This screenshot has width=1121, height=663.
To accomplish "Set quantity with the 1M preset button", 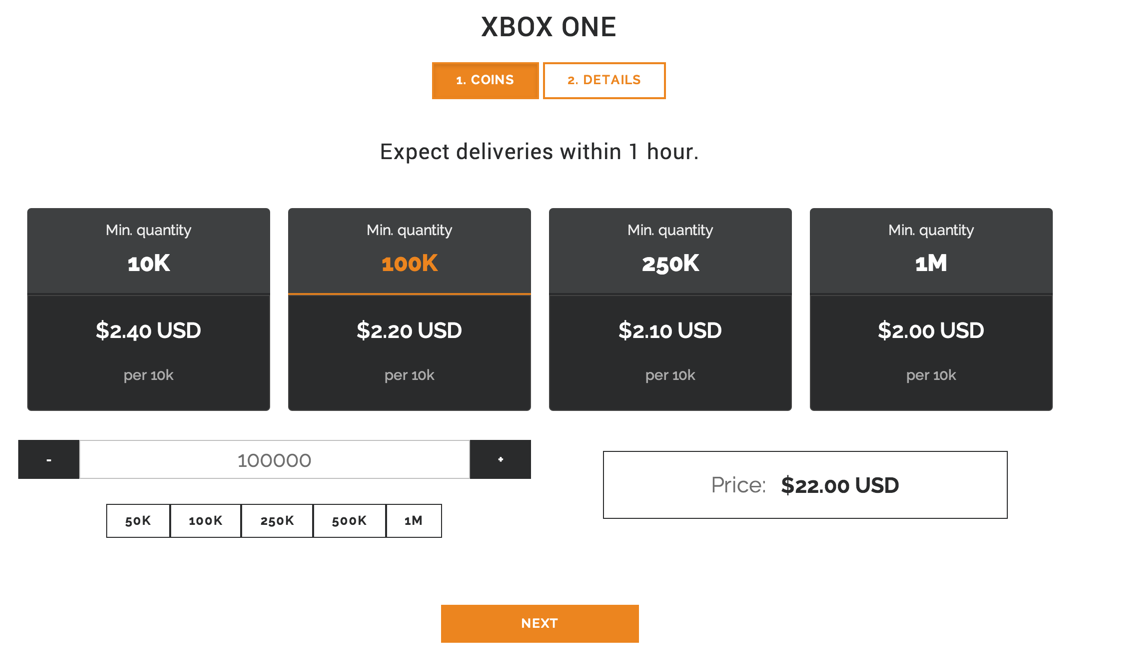I will 413,521.
